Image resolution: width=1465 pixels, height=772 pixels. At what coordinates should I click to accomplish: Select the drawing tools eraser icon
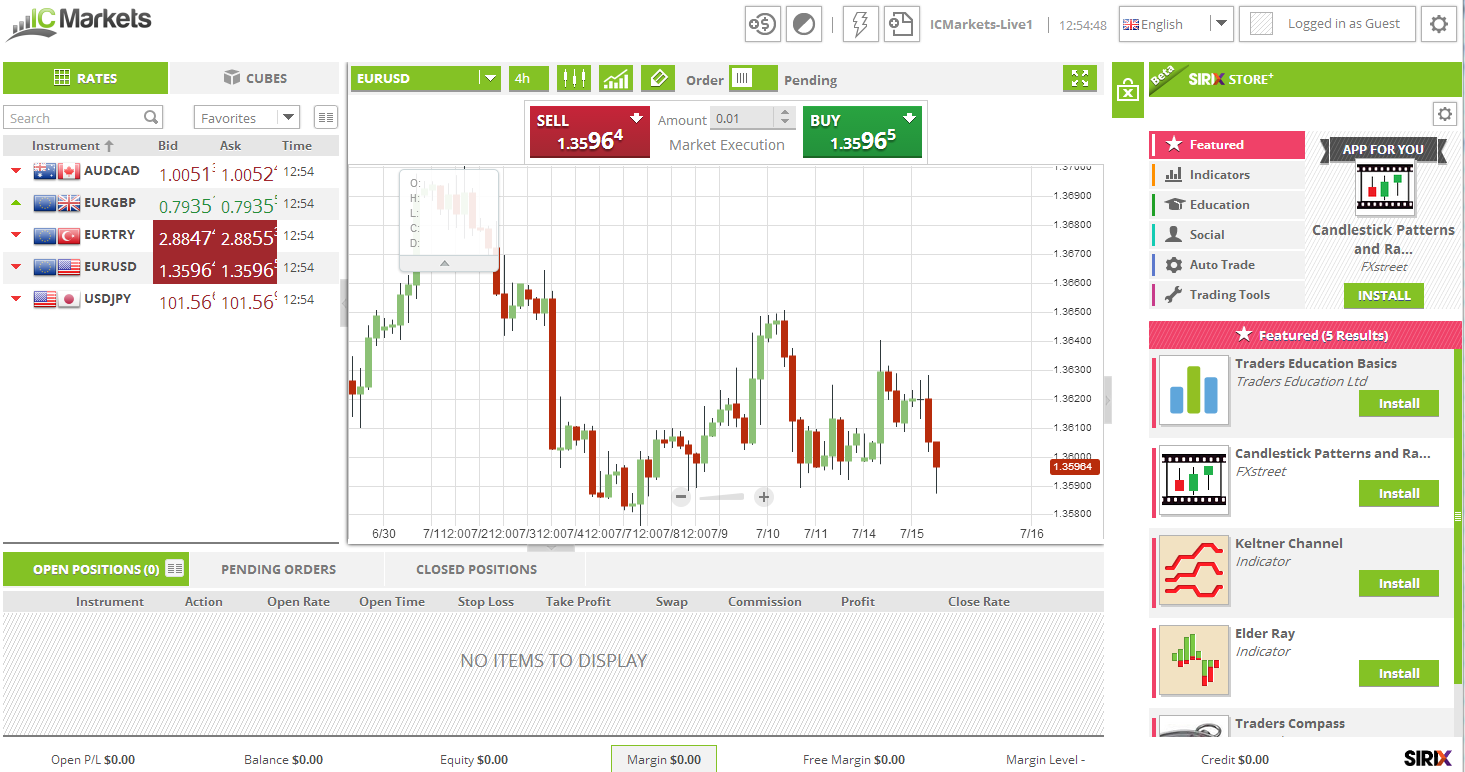click(657, 78)
